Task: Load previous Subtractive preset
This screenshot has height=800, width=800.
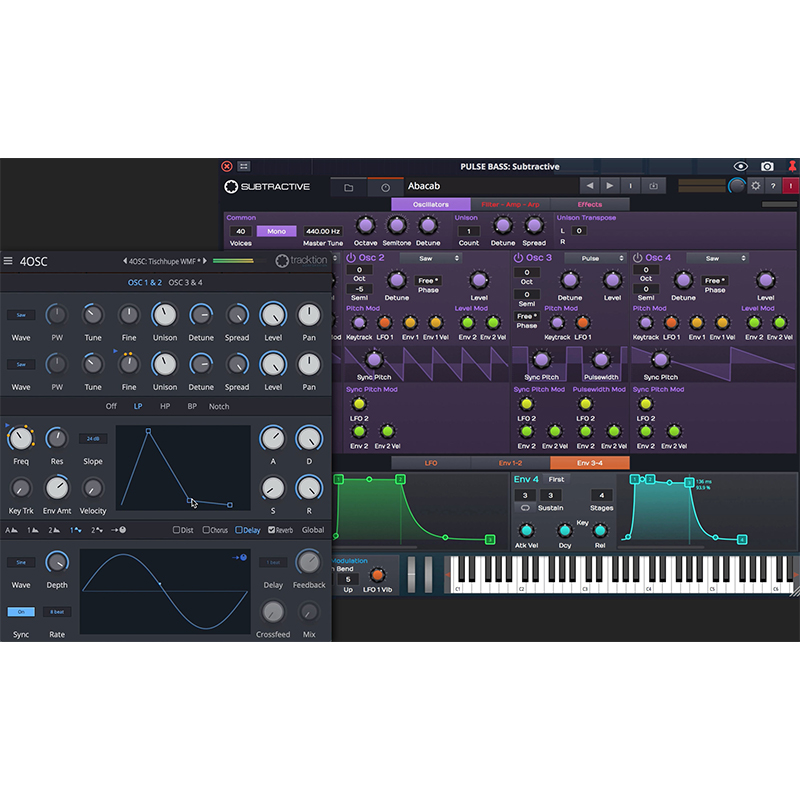Action: (x=589, y=186)
